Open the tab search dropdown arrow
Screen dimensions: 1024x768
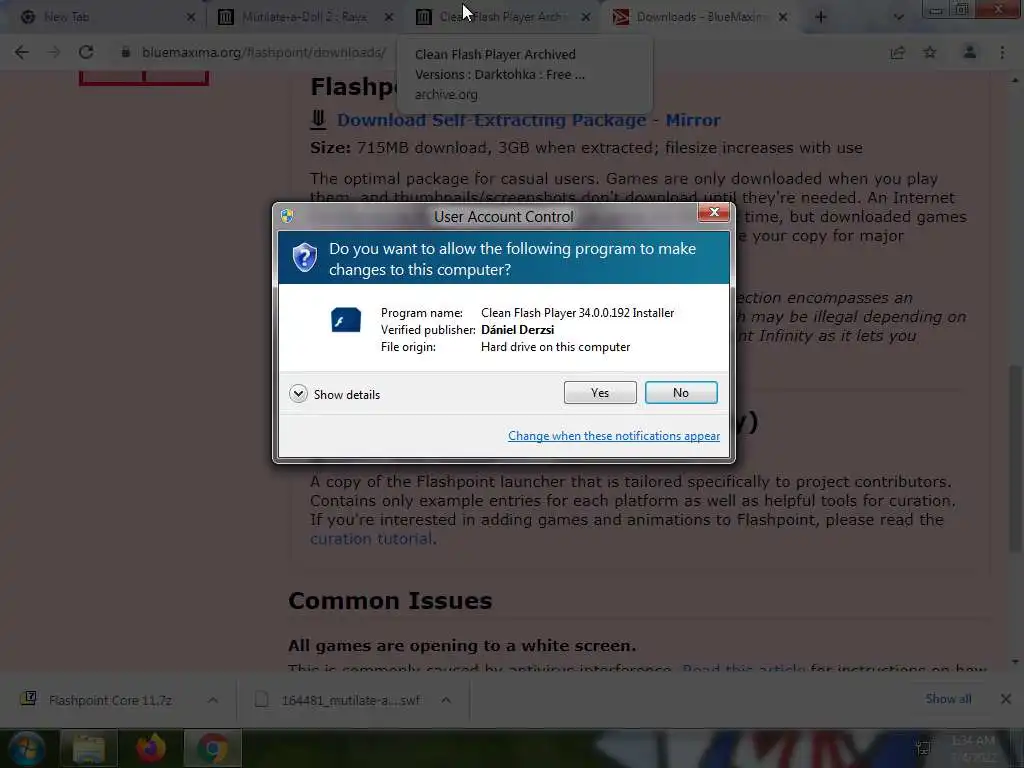[x=899, y=18]
